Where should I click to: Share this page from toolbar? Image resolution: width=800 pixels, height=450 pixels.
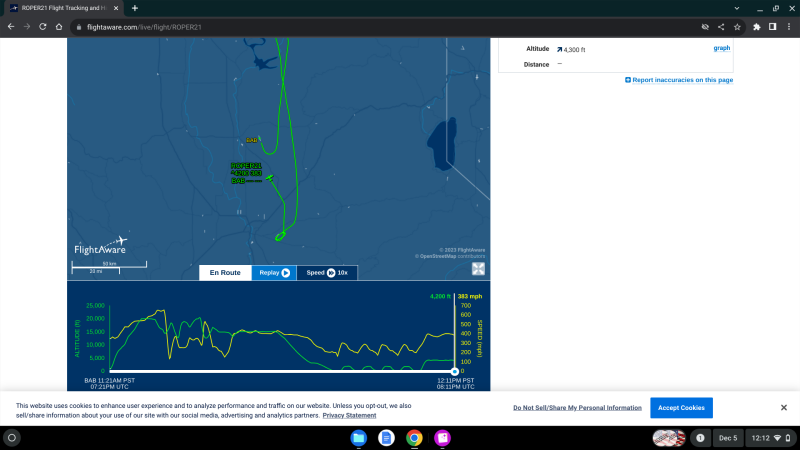coord(721,27)
